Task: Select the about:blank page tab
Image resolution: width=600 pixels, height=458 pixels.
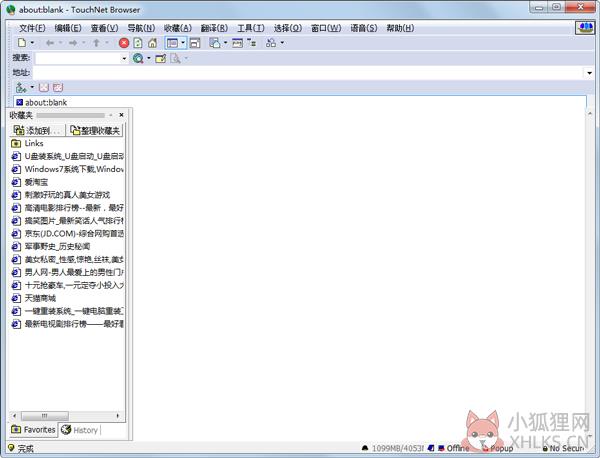Action: pyautogui.click(x=42, y=102)
